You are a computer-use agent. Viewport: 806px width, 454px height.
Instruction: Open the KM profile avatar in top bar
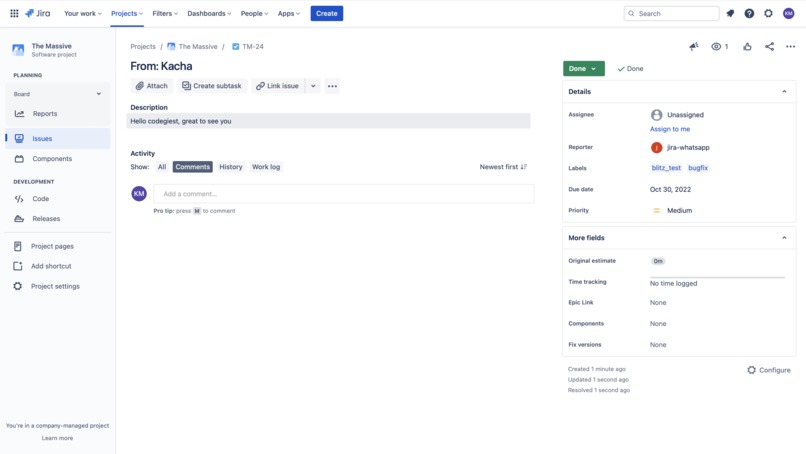789,13
